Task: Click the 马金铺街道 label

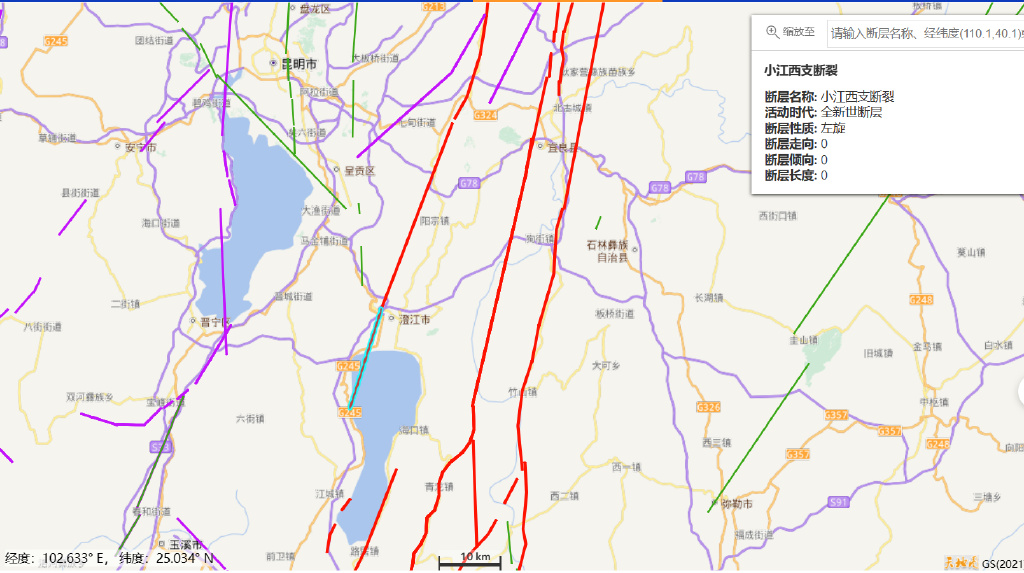Action: point(324,241)
